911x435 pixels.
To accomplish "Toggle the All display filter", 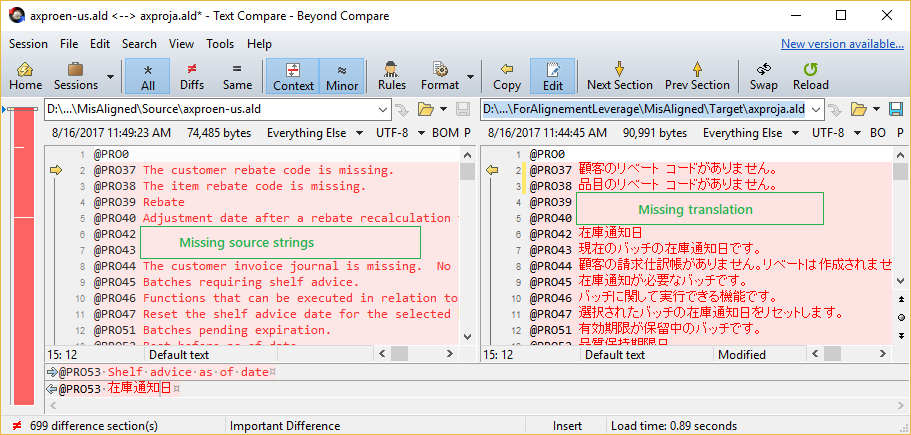I will [x=148, y=76].
